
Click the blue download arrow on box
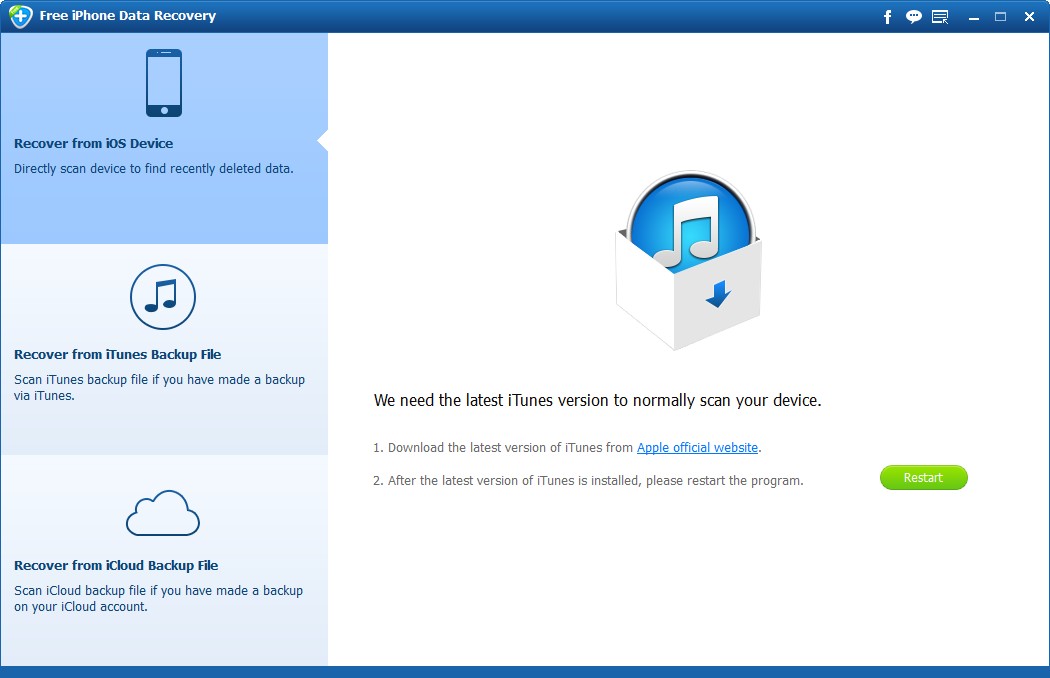pyautogui.click(x=718, y=294)
